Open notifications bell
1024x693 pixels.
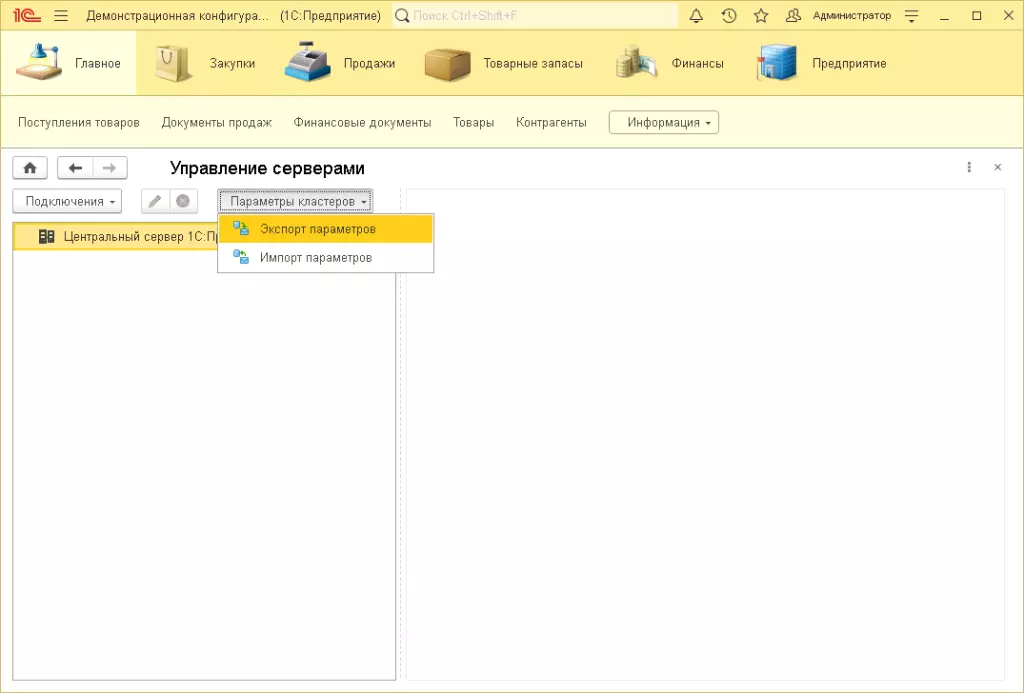point(696,15)
